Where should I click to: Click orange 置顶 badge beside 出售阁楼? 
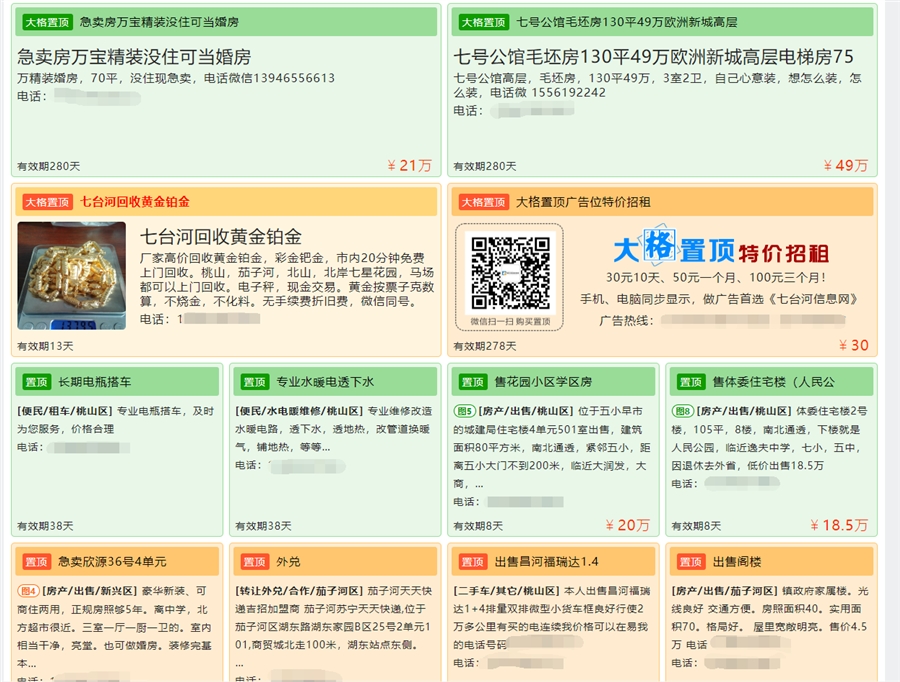click(691, 562)
